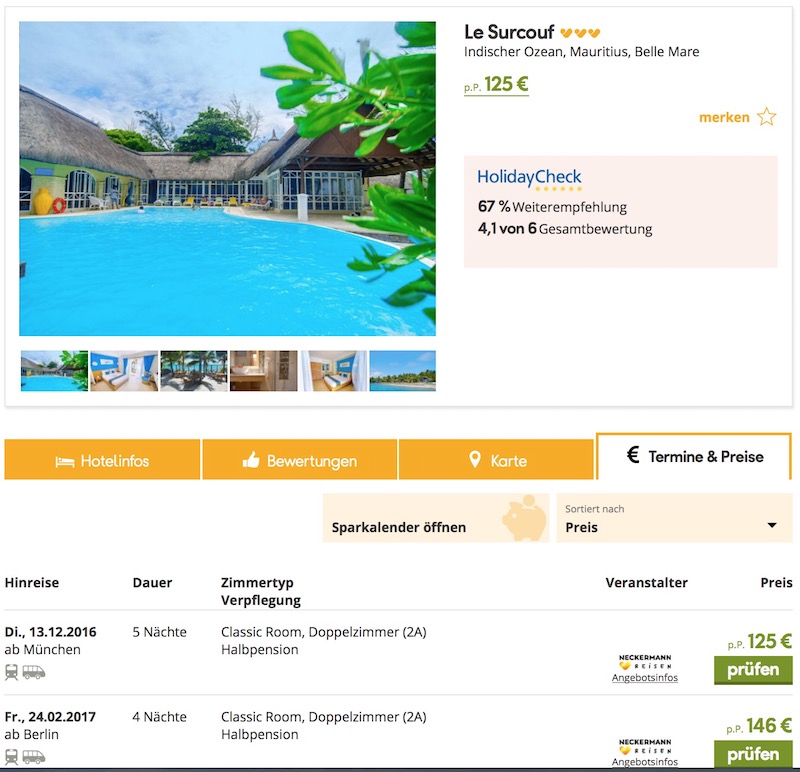Click the euro icon on Termine & Preise
The width and height of the screenshot is (800, 772).
coord(632,456)
